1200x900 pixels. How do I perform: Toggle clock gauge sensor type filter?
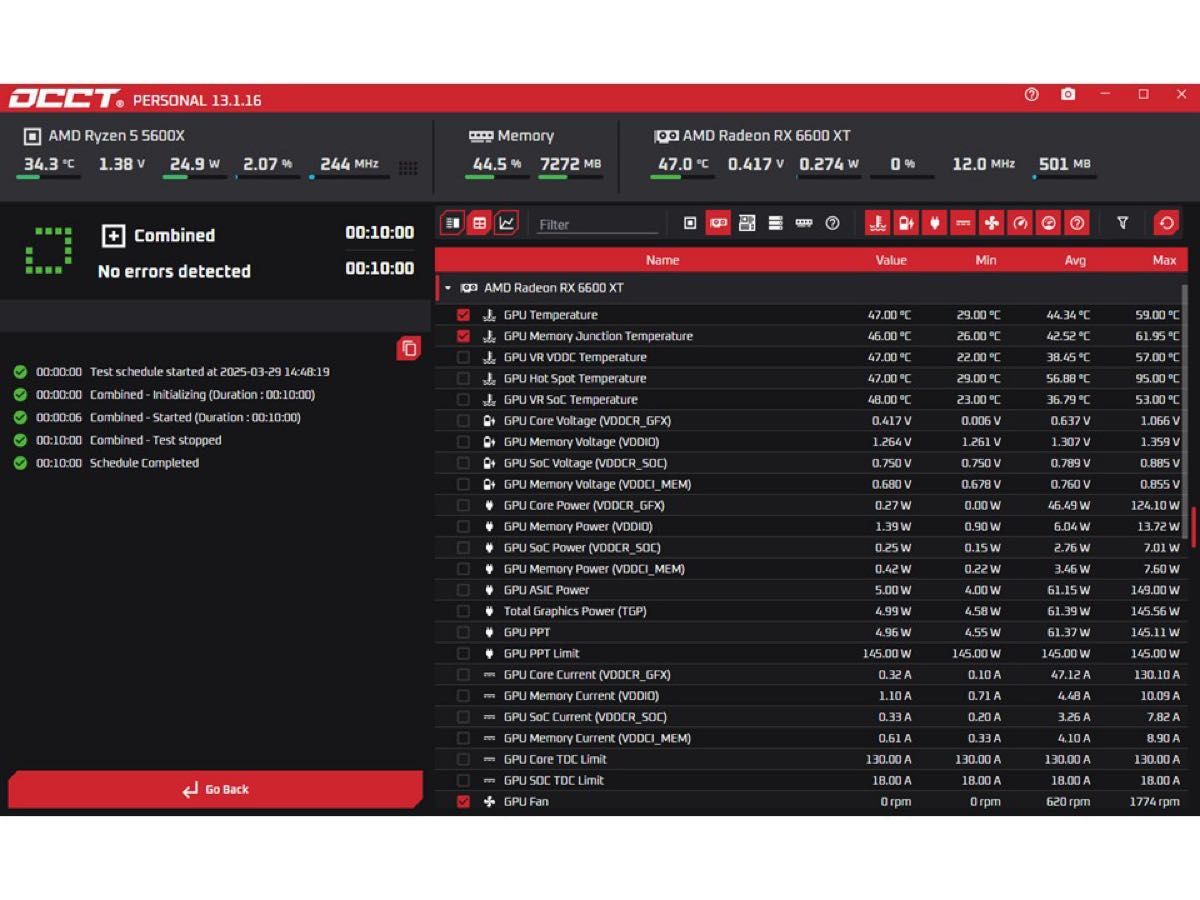1020,223
